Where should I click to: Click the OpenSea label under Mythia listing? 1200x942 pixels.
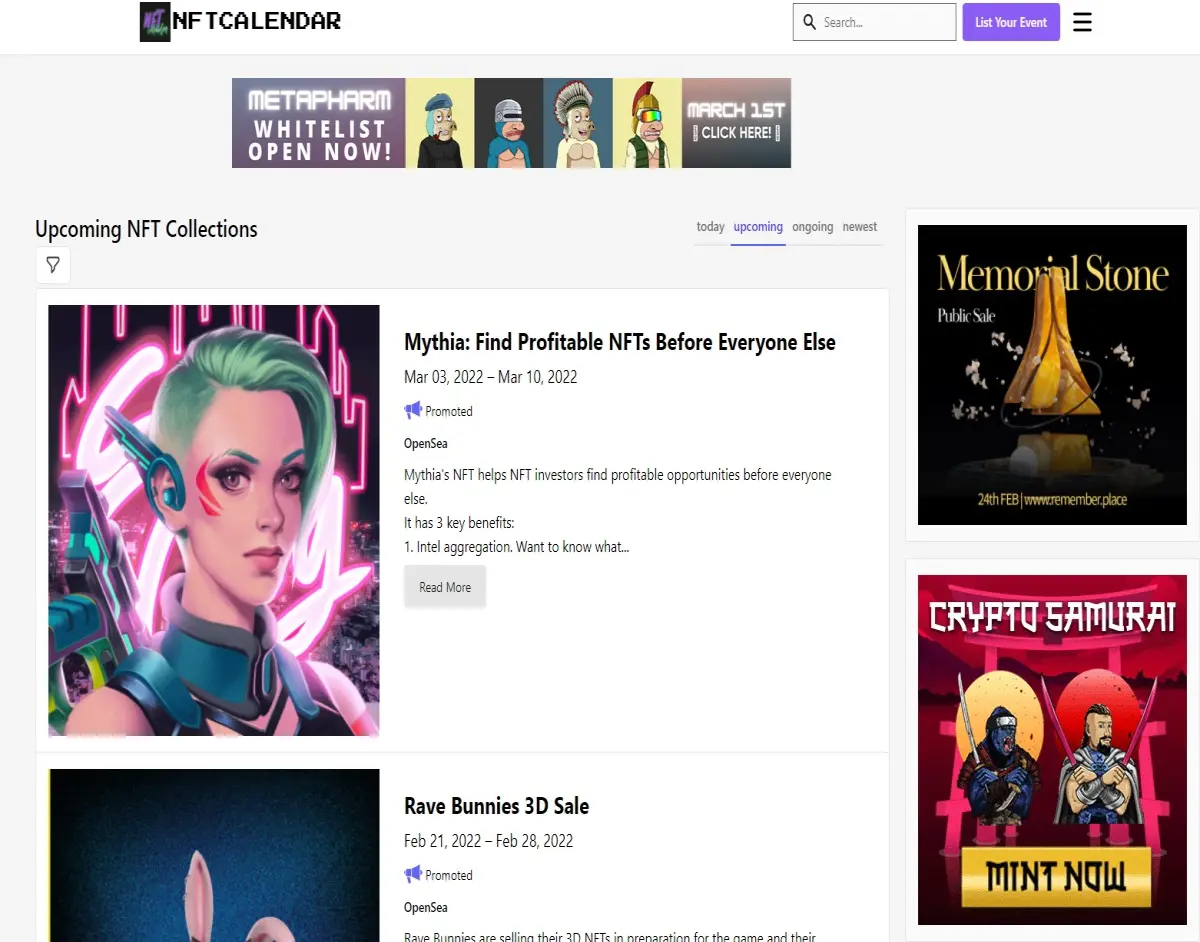426,443
